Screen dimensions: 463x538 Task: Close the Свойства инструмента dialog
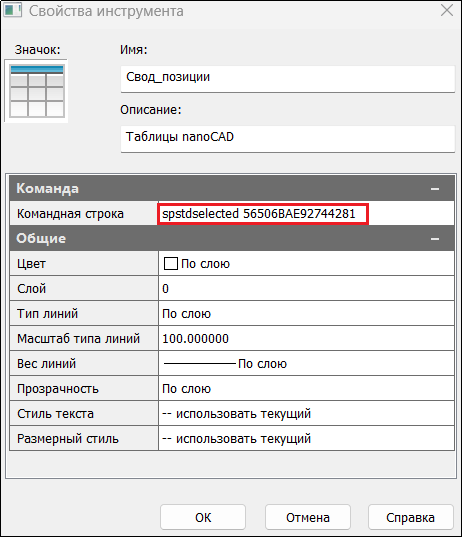tap(447, 11)
